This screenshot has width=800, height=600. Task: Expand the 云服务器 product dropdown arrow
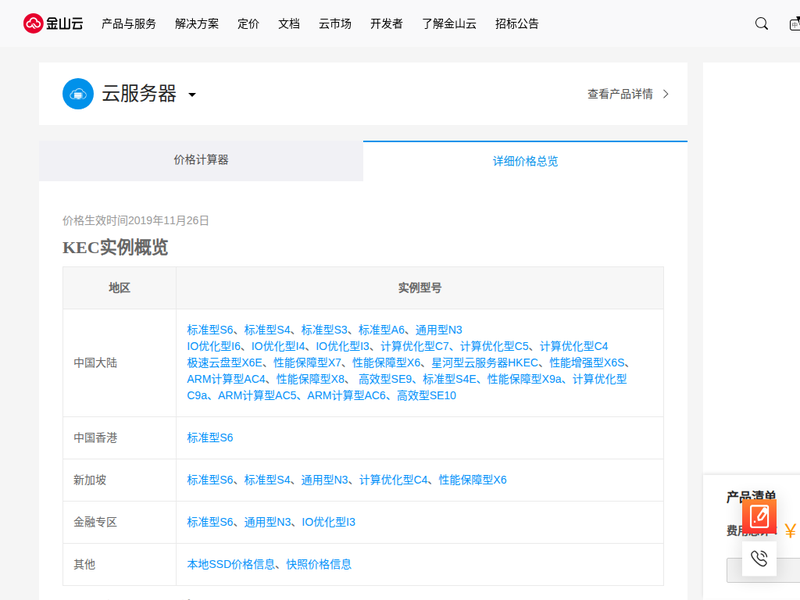[x=192, y=95]
